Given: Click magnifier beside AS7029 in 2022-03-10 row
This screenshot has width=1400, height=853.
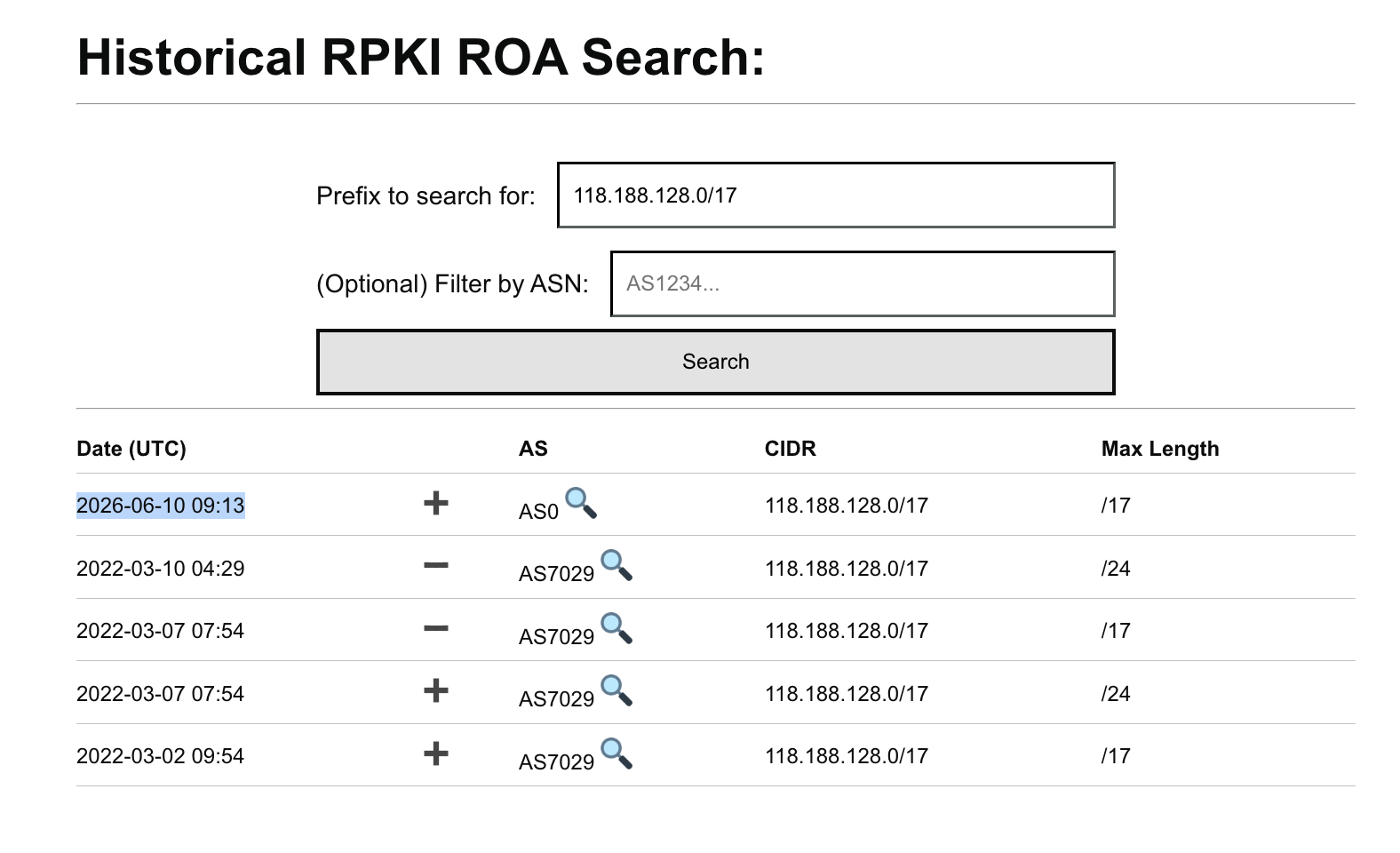Looking at the screenshot, I should 616,565.
